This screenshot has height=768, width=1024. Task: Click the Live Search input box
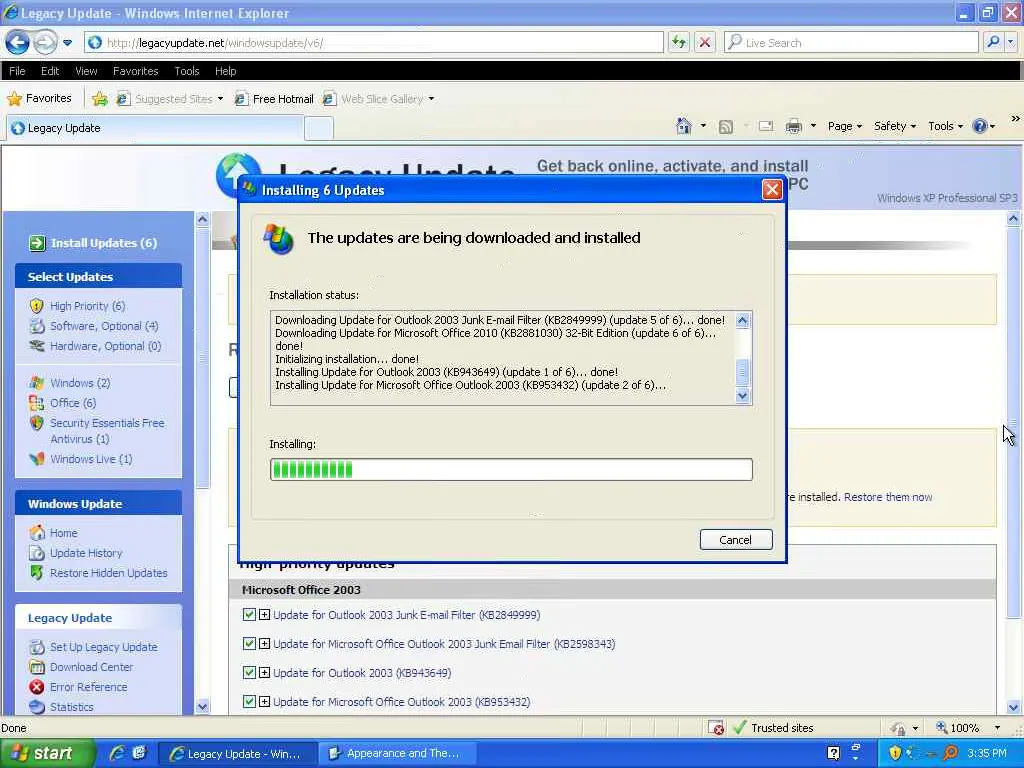[x=851, y=42]
